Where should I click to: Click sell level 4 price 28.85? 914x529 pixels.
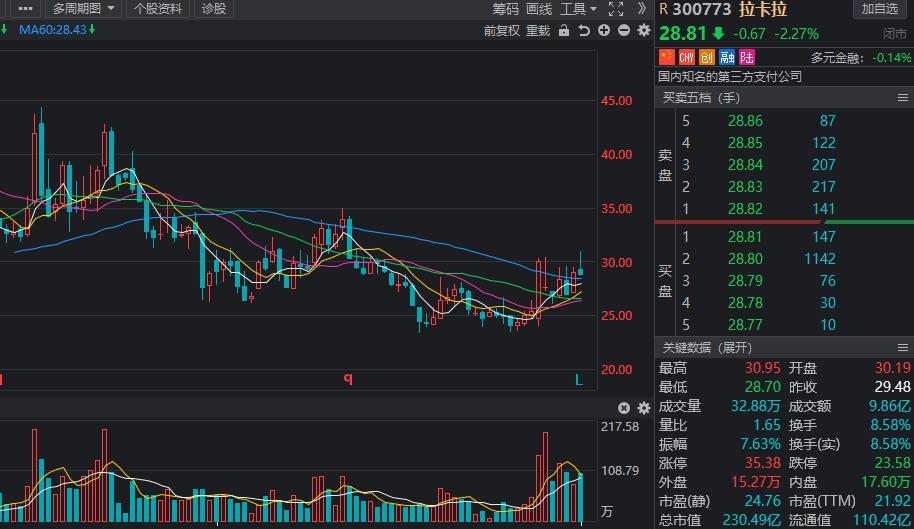(x=745, y=143)
